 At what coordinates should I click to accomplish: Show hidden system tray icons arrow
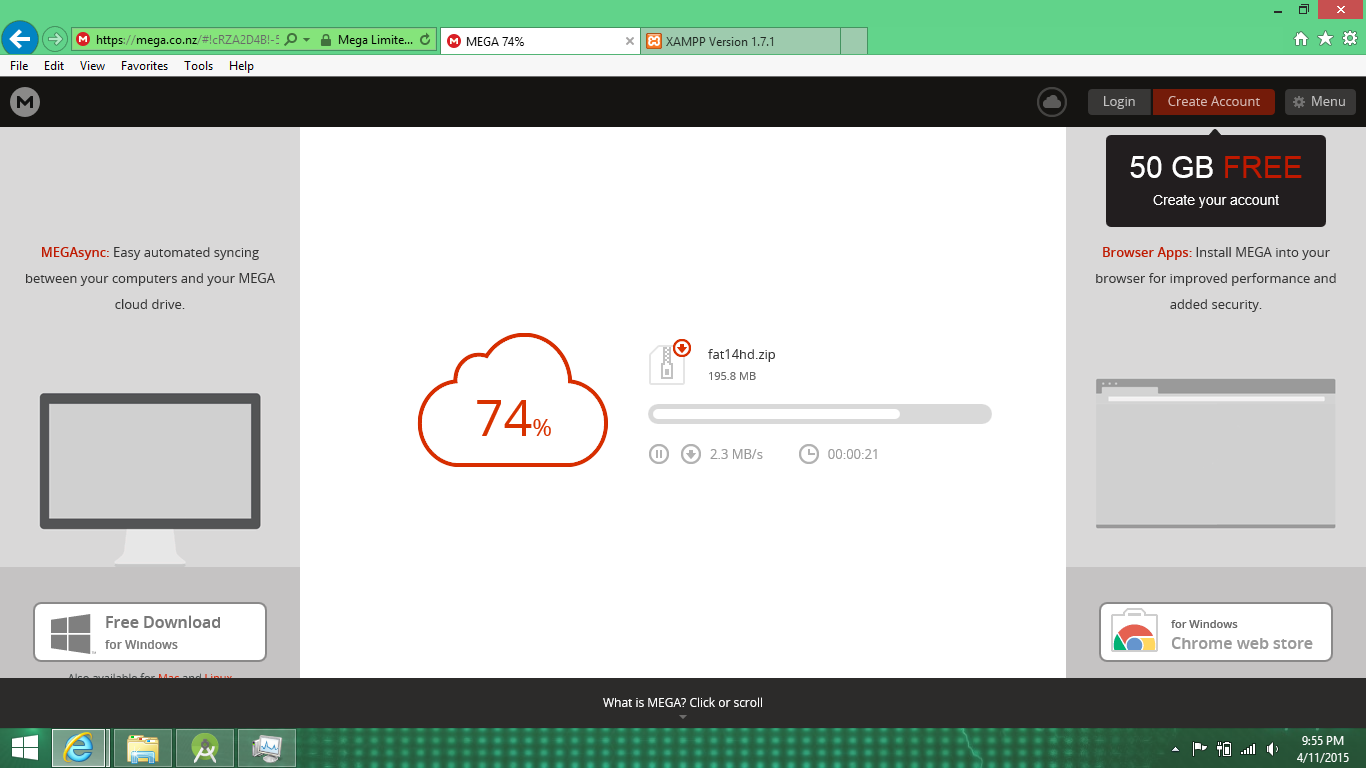click(1175, 749)
